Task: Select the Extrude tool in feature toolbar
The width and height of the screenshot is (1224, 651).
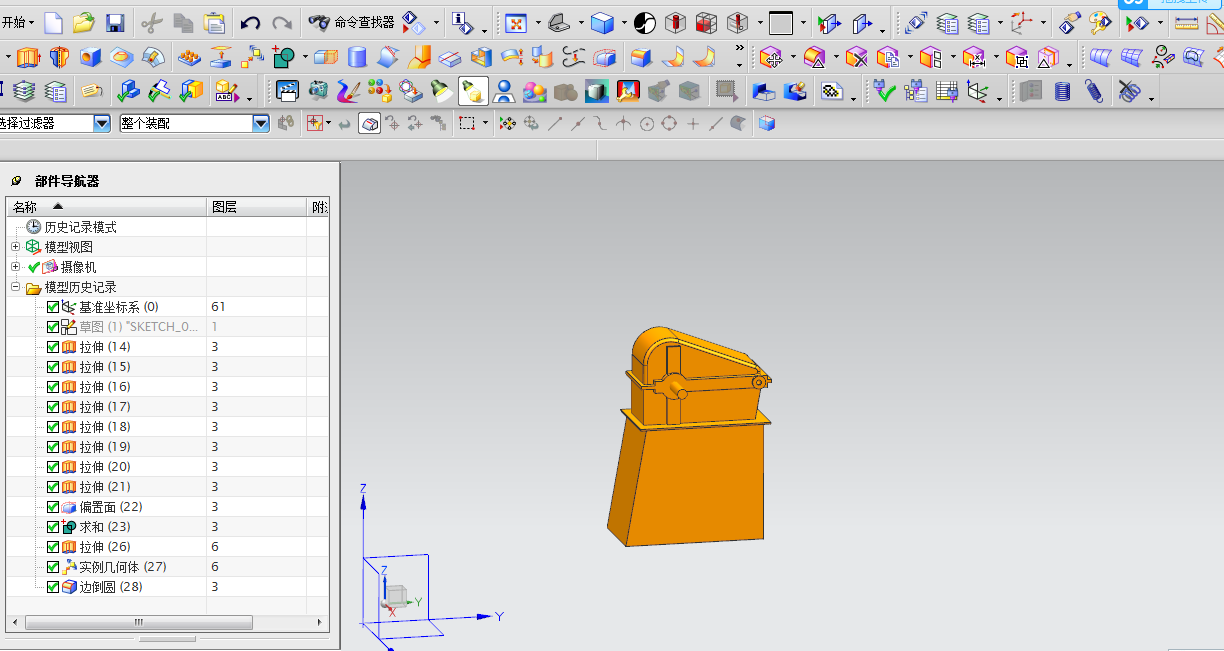Action: (x=28, y=58)
